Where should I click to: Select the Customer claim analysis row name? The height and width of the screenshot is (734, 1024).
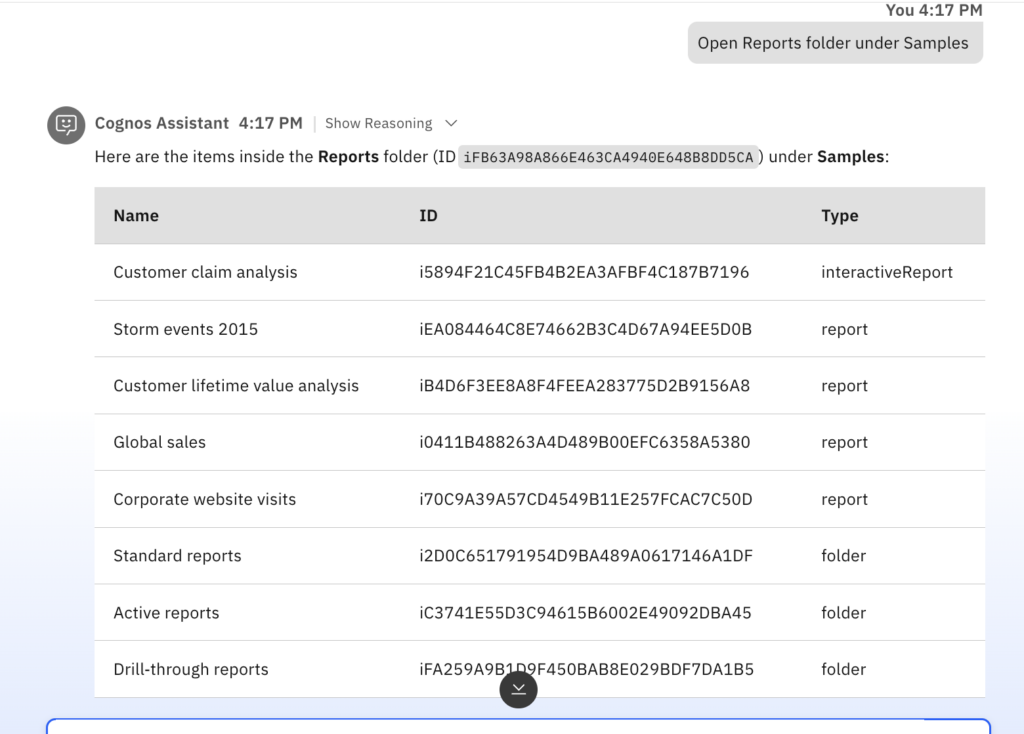[205, 272]
